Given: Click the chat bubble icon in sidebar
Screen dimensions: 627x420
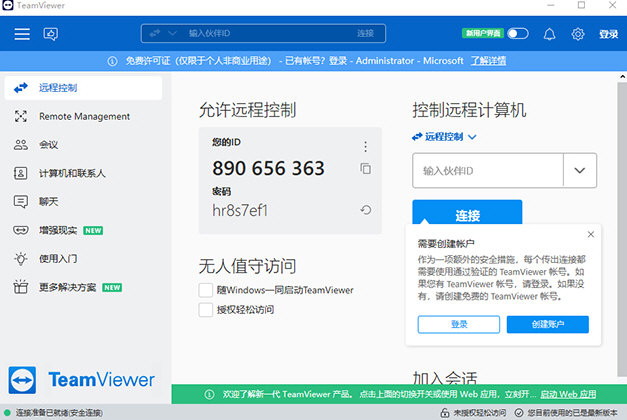Looking at the screenshot, I should [21, 202].
